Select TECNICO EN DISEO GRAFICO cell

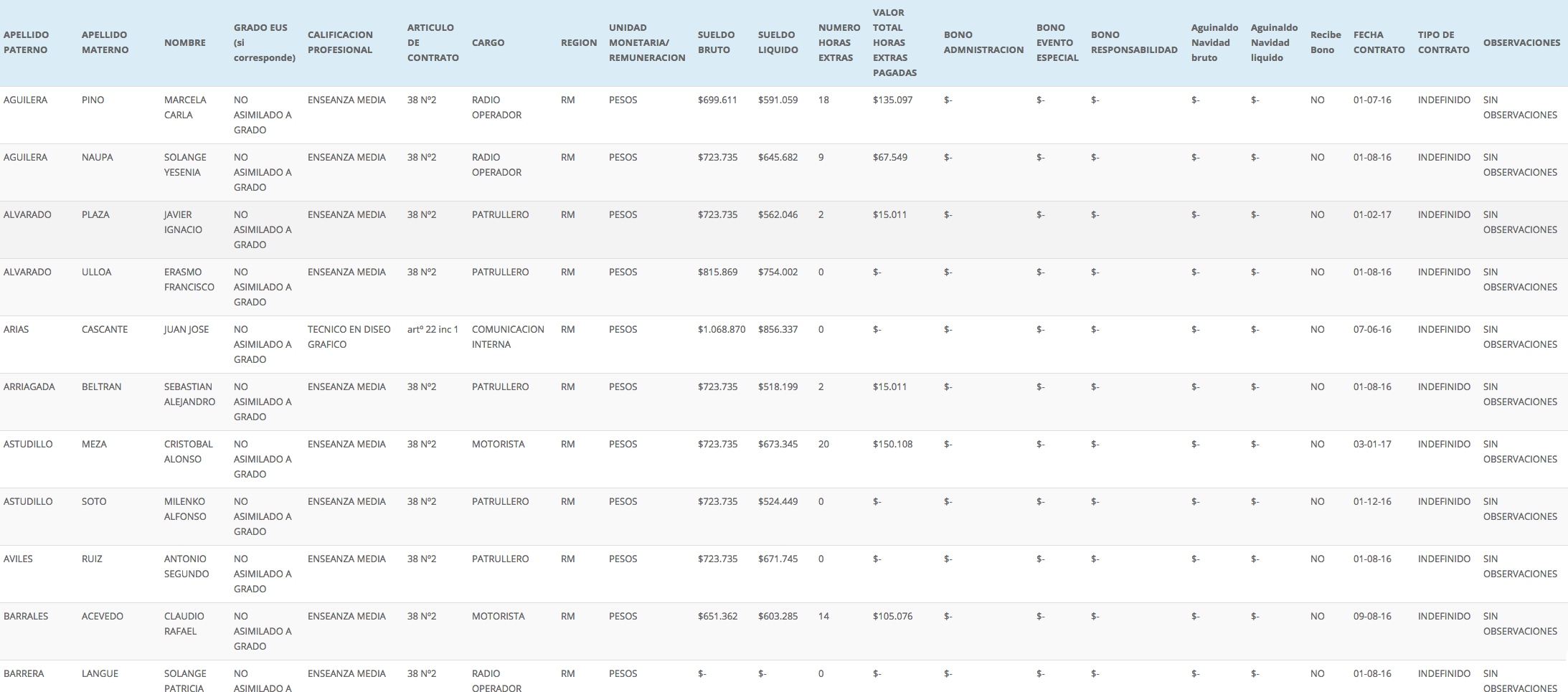click(349, 337)
